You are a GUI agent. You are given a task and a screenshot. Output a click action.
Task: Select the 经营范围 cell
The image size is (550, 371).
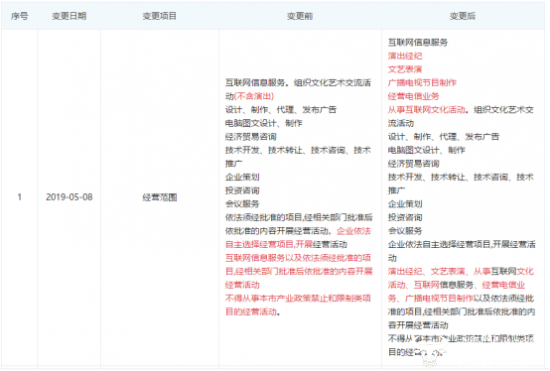click(x=160, y=197)
